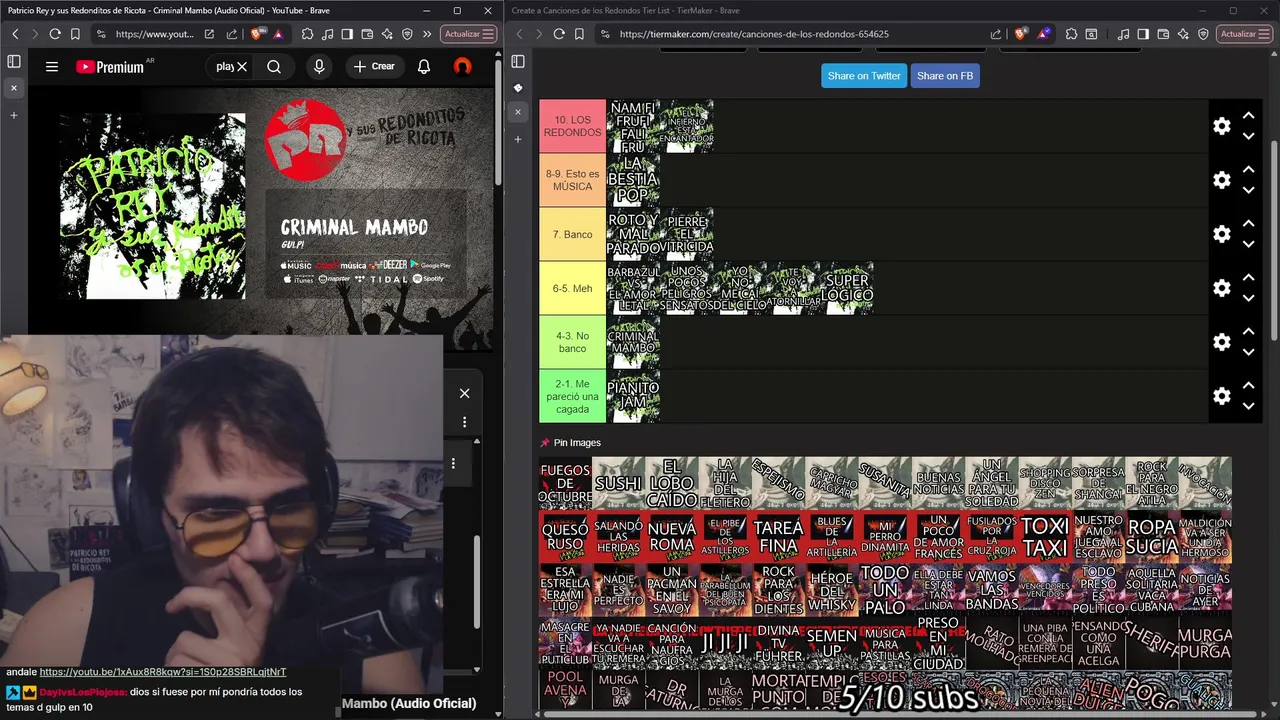Select SUSHI song tile in image pool
This screenshot has width=1280, height=720.
click(619, 484)
